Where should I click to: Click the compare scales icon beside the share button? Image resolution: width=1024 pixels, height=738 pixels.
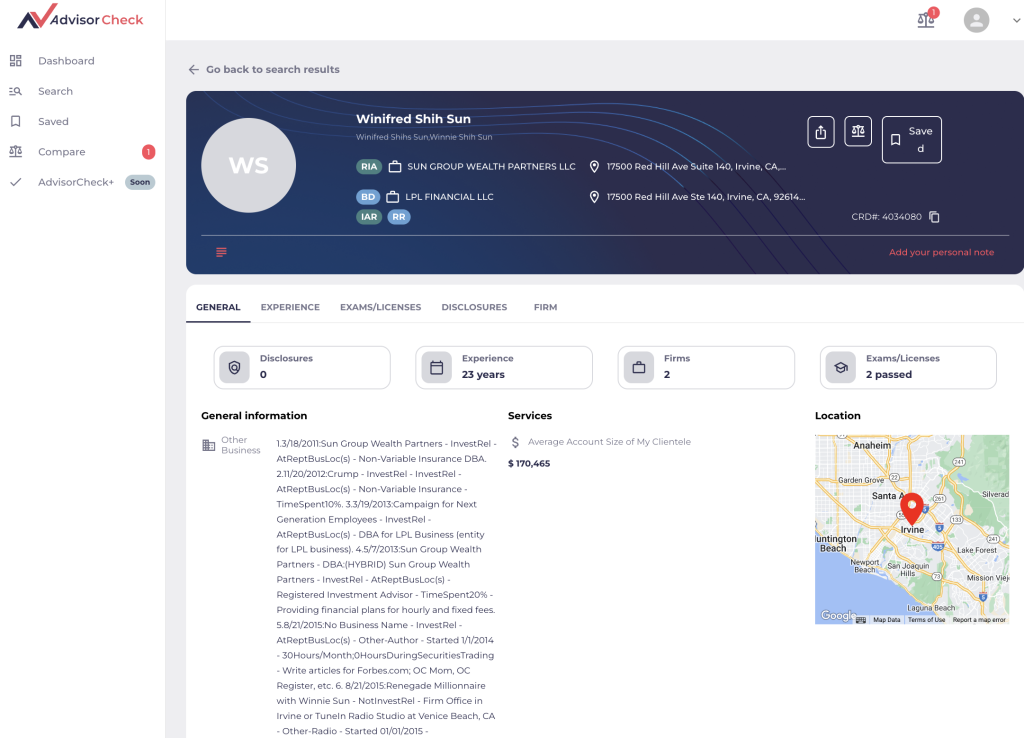[857, 131]
